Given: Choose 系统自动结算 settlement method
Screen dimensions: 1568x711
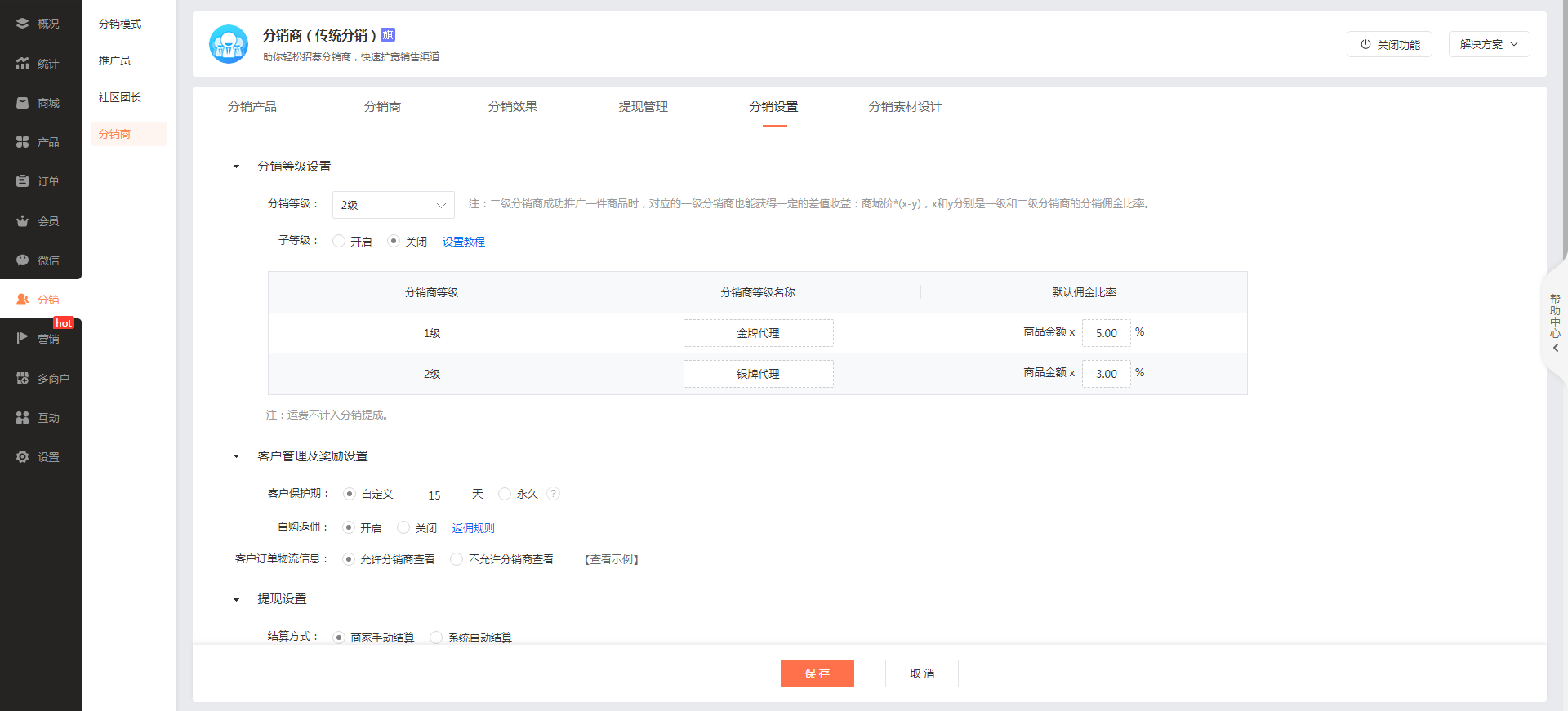Looking at the screenshot, I should pyautogui.click(x=436, y=638).
